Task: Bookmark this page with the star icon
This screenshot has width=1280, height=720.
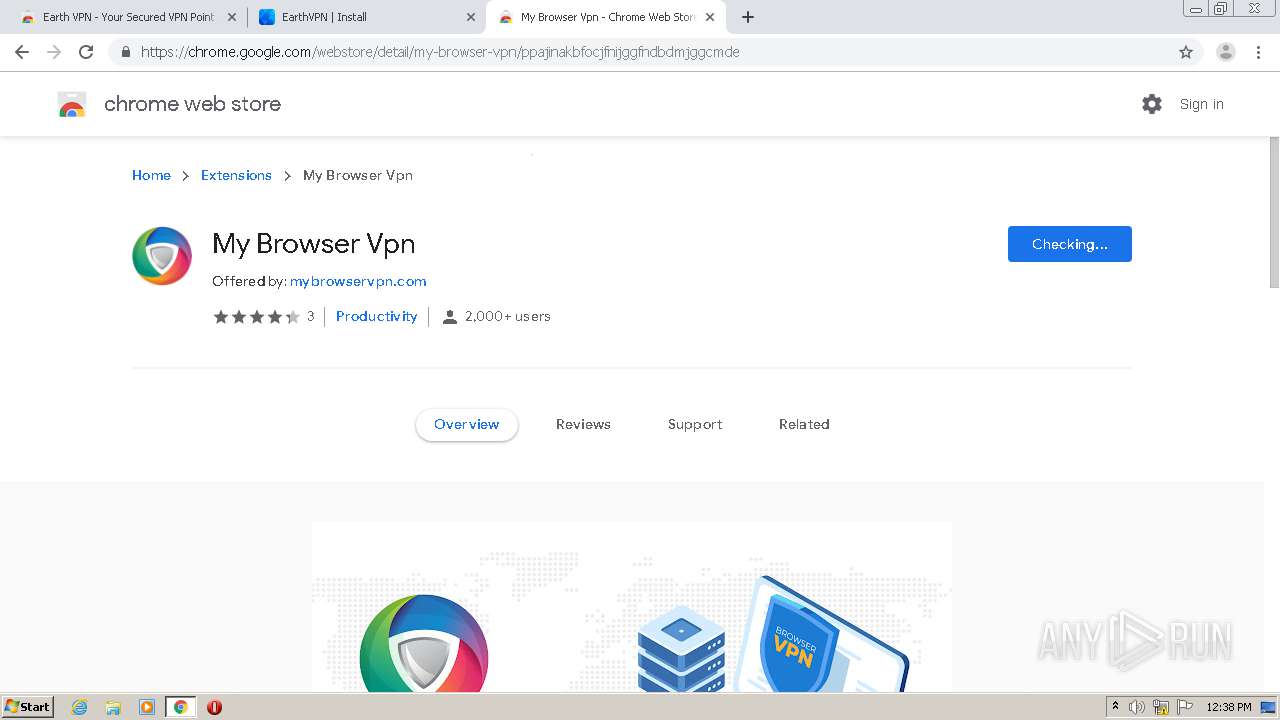Action: point(1186,52)
